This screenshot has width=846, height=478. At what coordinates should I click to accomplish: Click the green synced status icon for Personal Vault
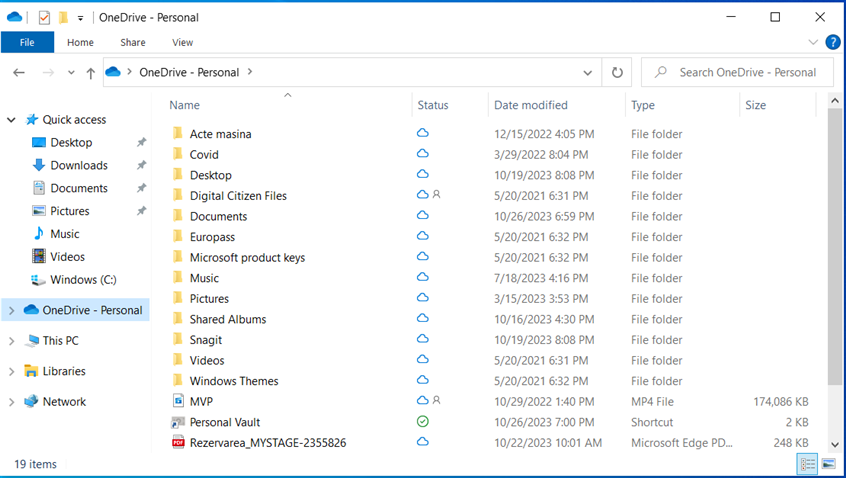(x=423, y=421)
